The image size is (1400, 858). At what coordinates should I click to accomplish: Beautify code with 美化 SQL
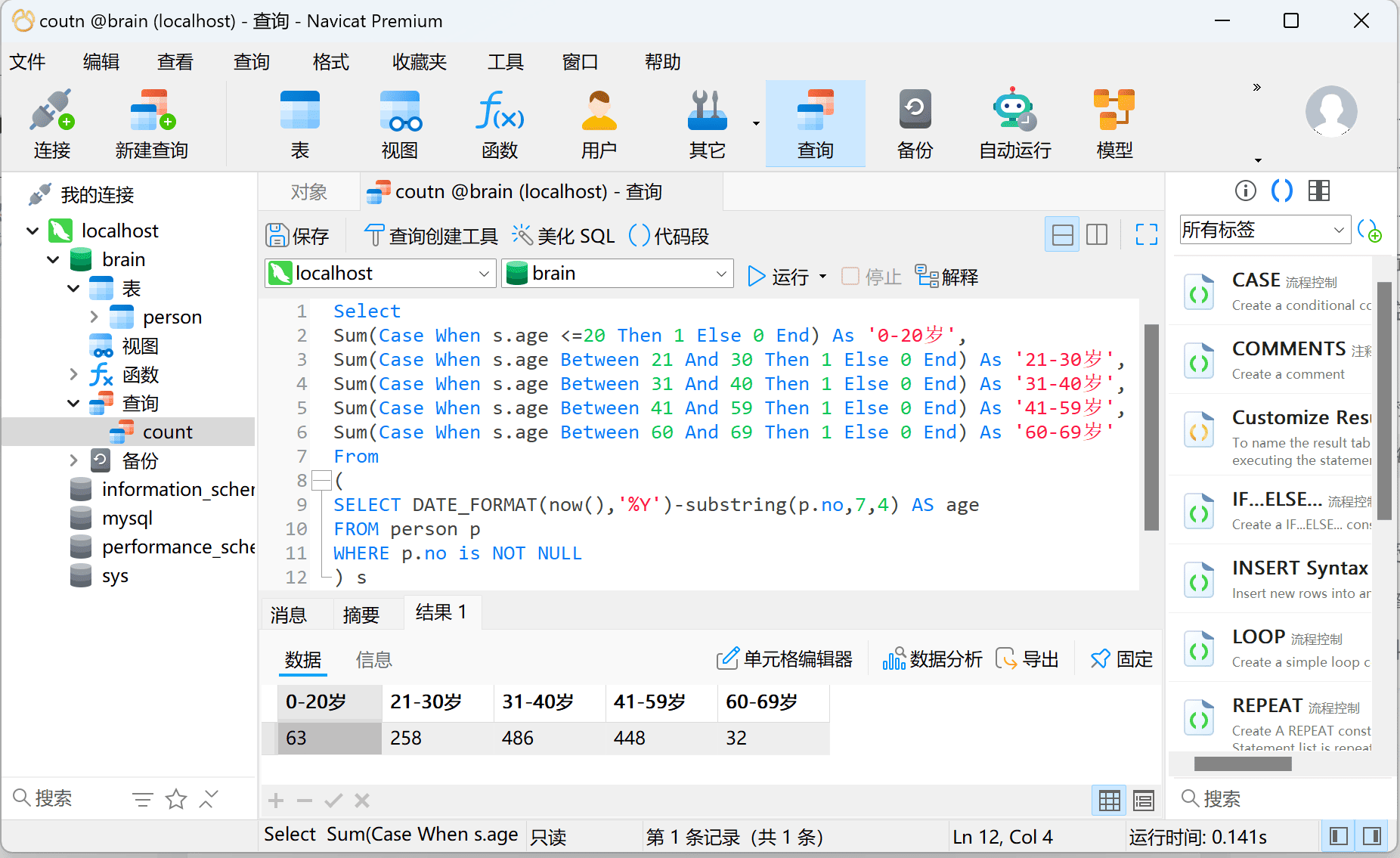click(563, 236)
